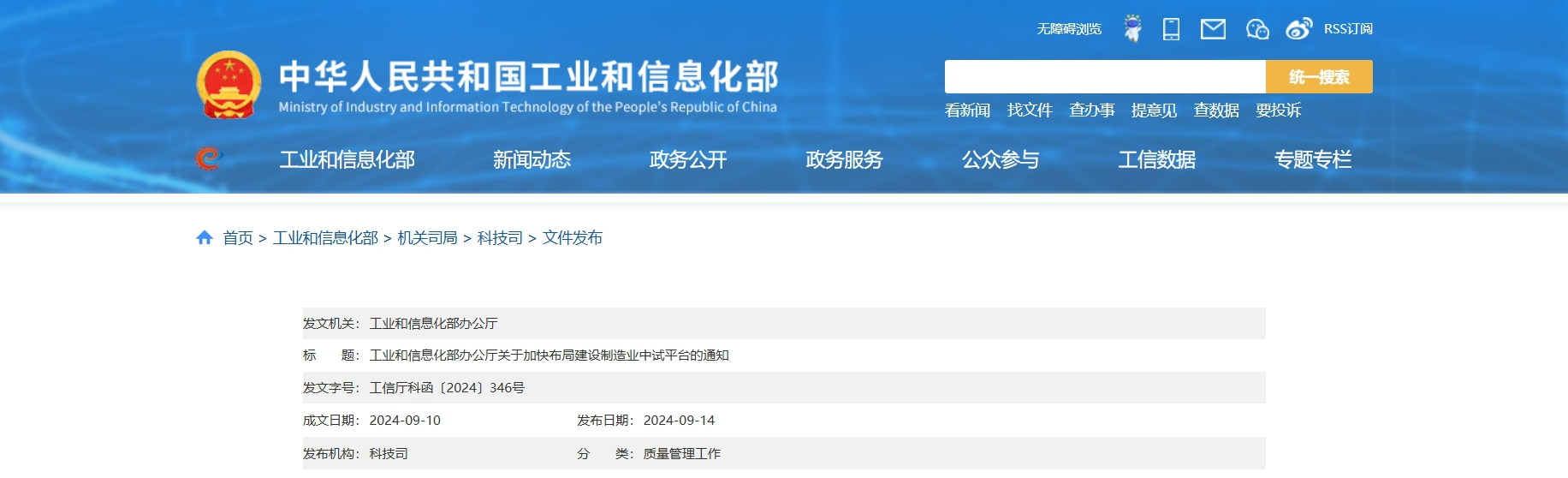Open the 公众参与 navigation menu
The height and width of the screenshot is (478, 1568).
point(1001,159)
